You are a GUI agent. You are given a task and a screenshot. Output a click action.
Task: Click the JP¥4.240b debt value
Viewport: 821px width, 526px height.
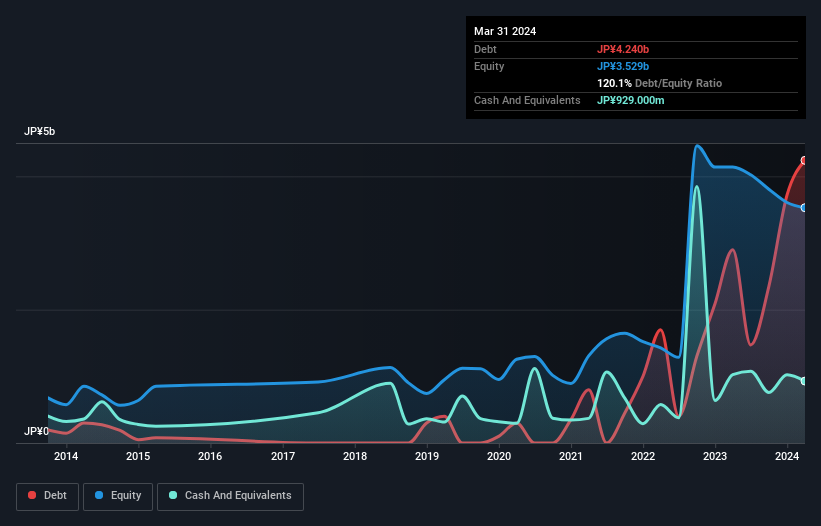(x=623, y=49)
